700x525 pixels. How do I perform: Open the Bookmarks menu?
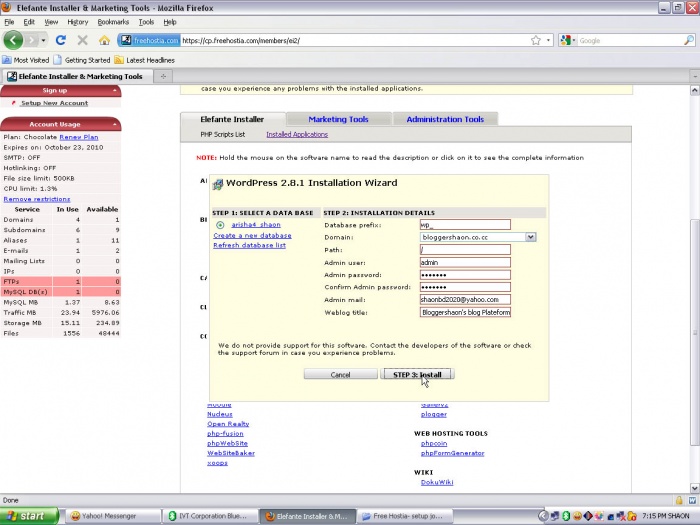(113, 21)
